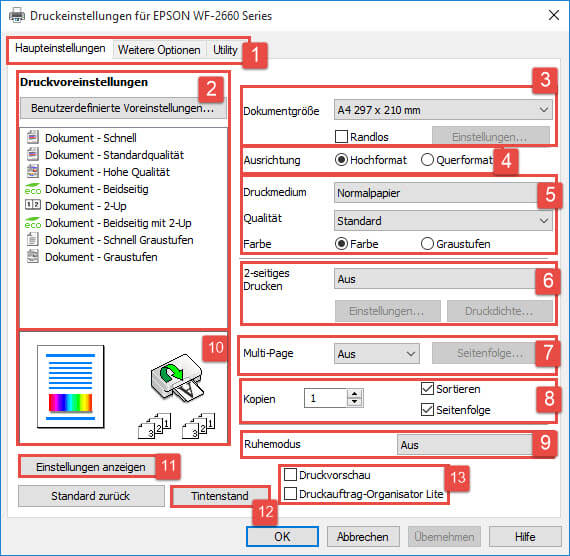Click eco icon beside Dokument - Beidseitig mit 2-Up
The image size is (570, 556).
pyautogui.click(x=33, y=222)
